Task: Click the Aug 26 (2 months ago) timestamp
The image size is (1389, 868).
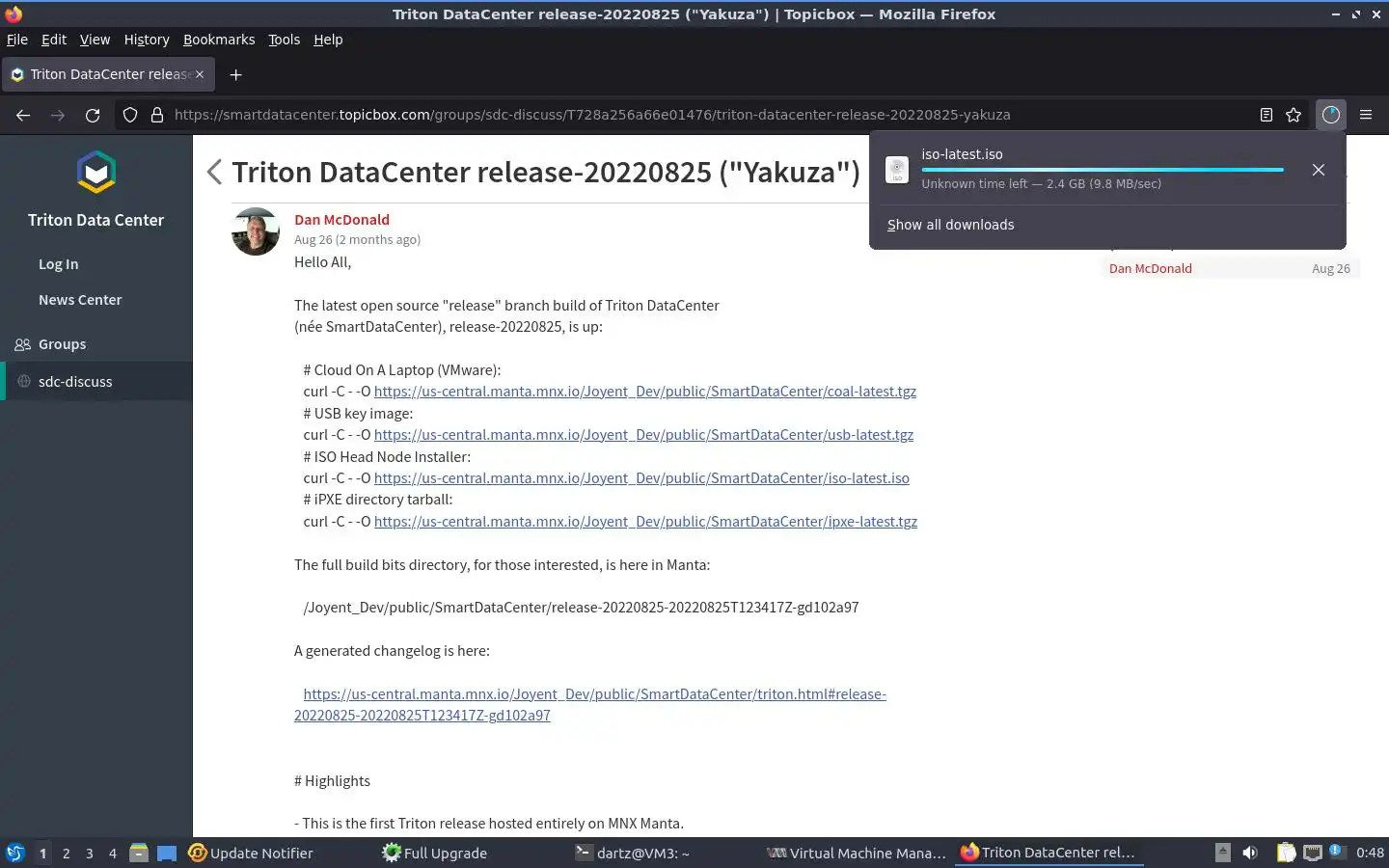Action: [357, 240]
